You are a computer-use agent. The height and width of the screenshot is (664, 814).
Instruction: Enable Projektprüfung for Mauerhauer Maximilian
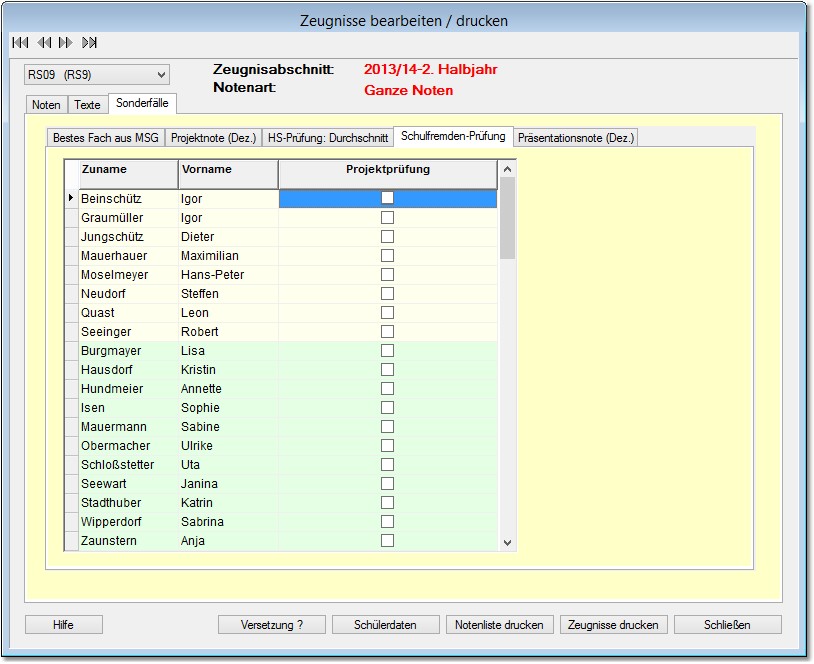[387, 256]
